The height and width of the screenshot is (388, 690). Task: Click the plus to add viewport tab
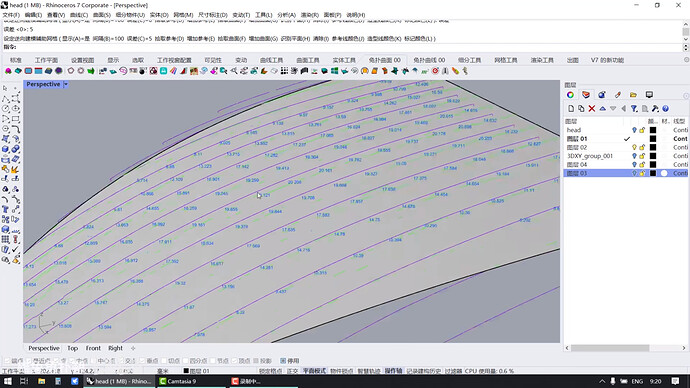click(133, 348)
